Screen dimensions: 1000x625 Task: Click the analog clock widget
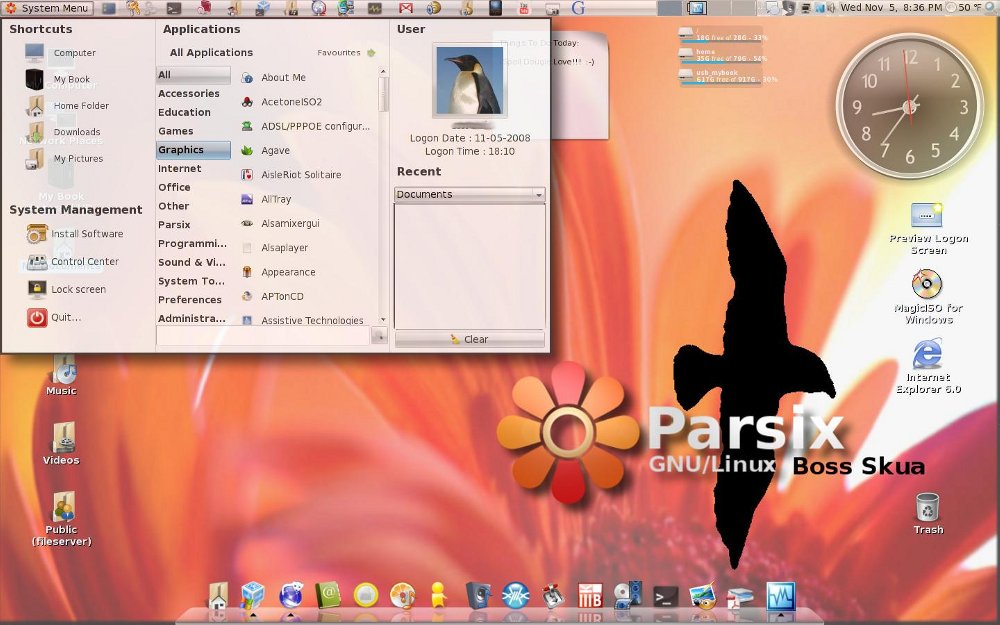[x=910, y=106]
